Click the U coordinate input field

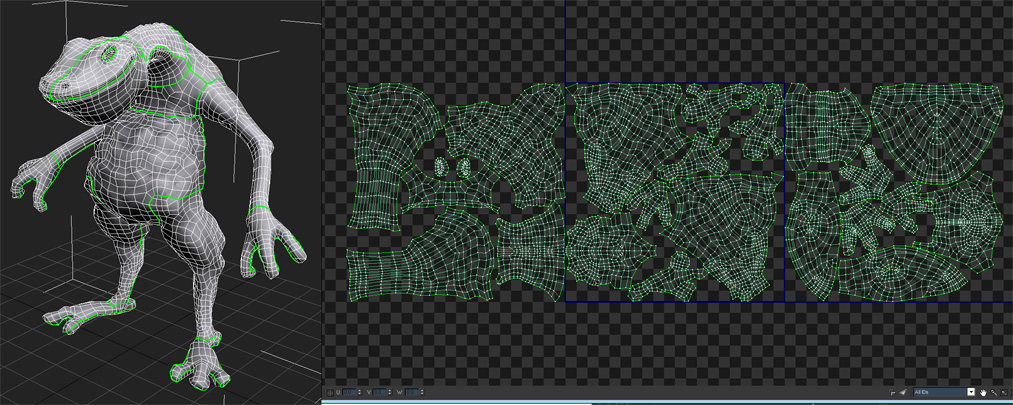(350, 392)
